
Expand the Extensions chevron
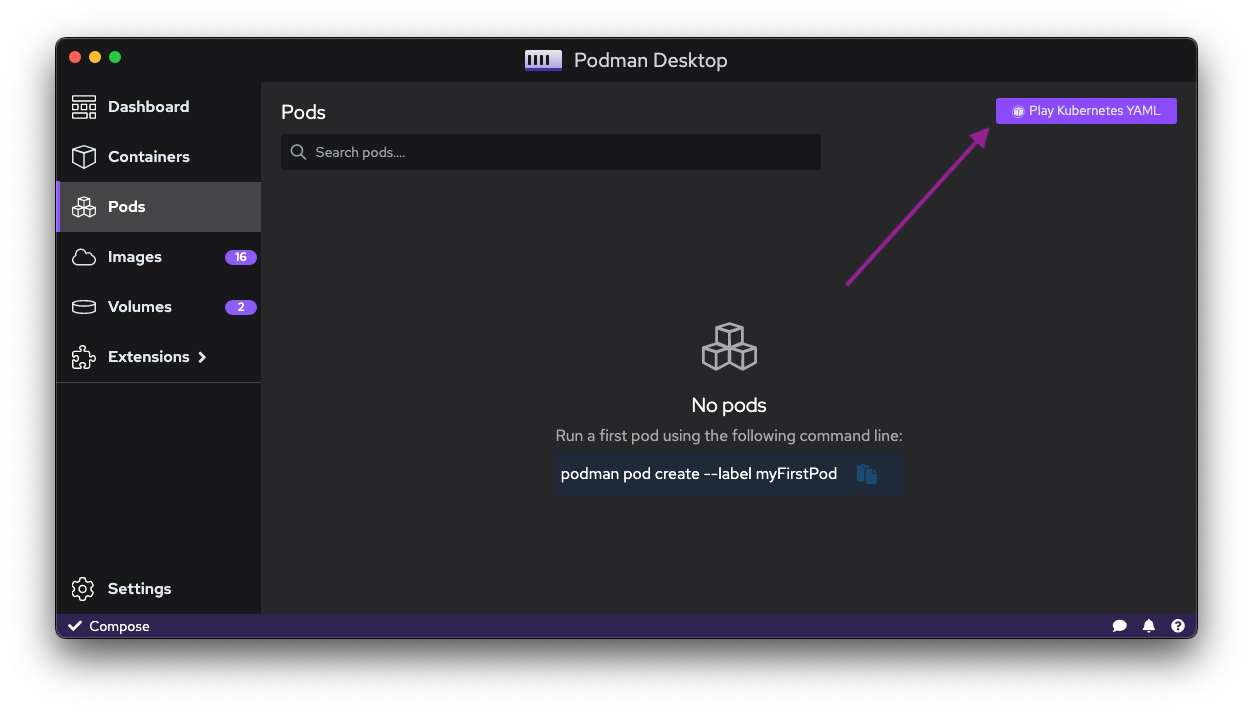202,356
